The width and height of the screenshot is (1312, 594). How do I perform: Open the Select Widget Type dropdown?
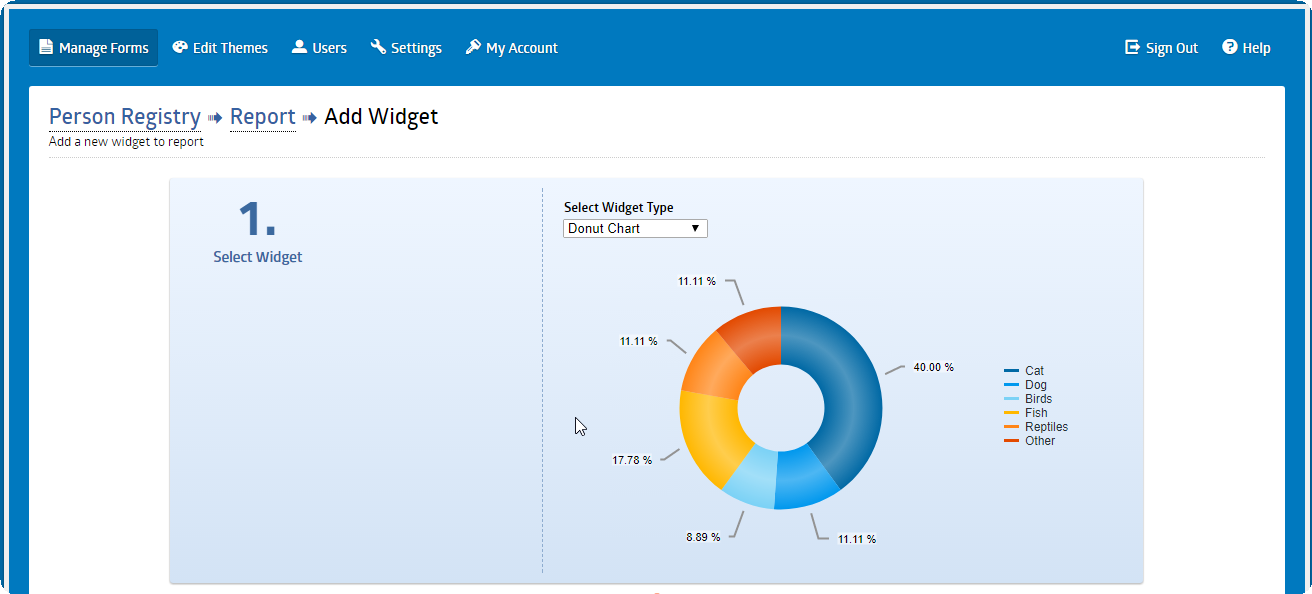click(635, 229)
